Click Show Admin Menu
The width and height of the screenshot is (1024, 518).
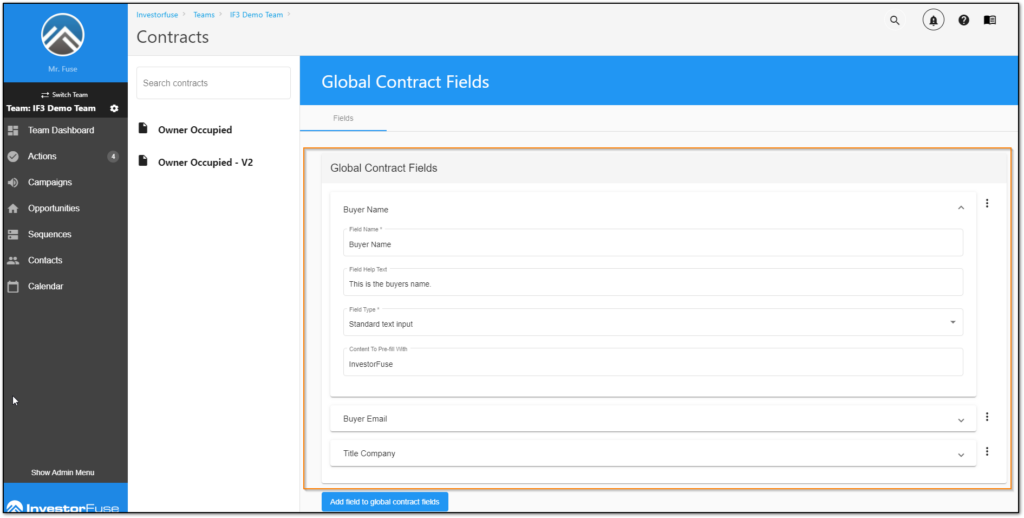pos(63,472)
